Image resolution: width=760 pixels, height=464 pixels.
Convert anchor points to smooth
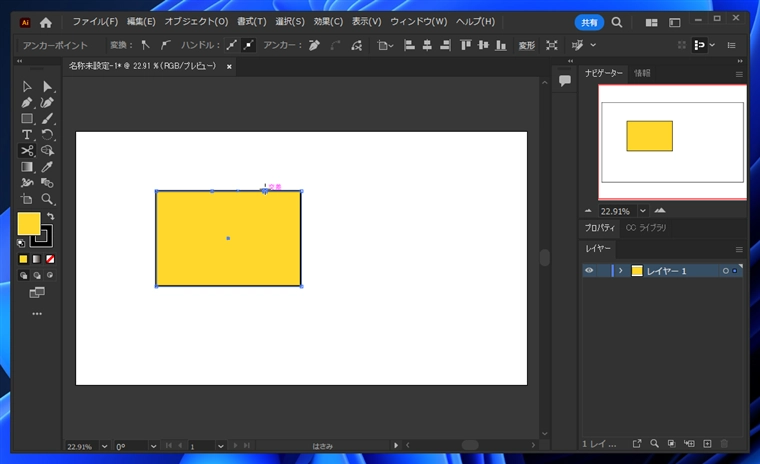pyautogui.click(x=165, y=45)
